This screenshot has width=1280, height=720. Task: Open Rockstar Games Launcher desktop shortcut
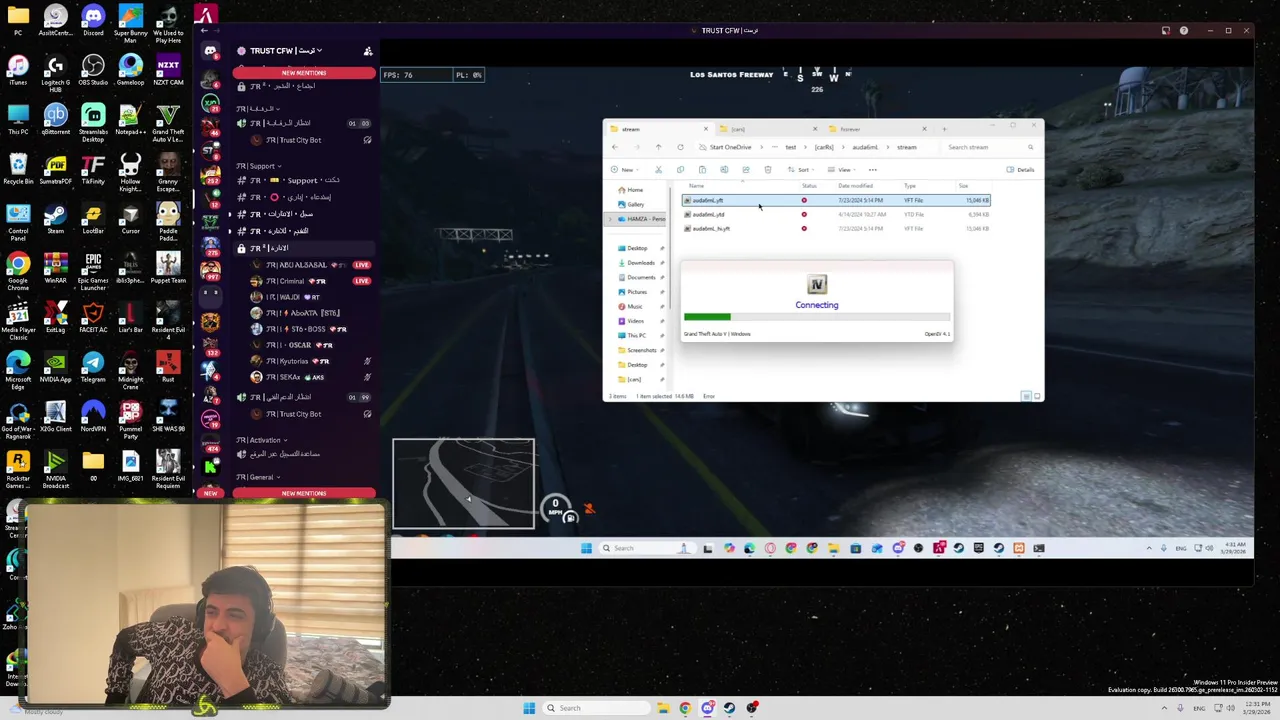[18, 466]
